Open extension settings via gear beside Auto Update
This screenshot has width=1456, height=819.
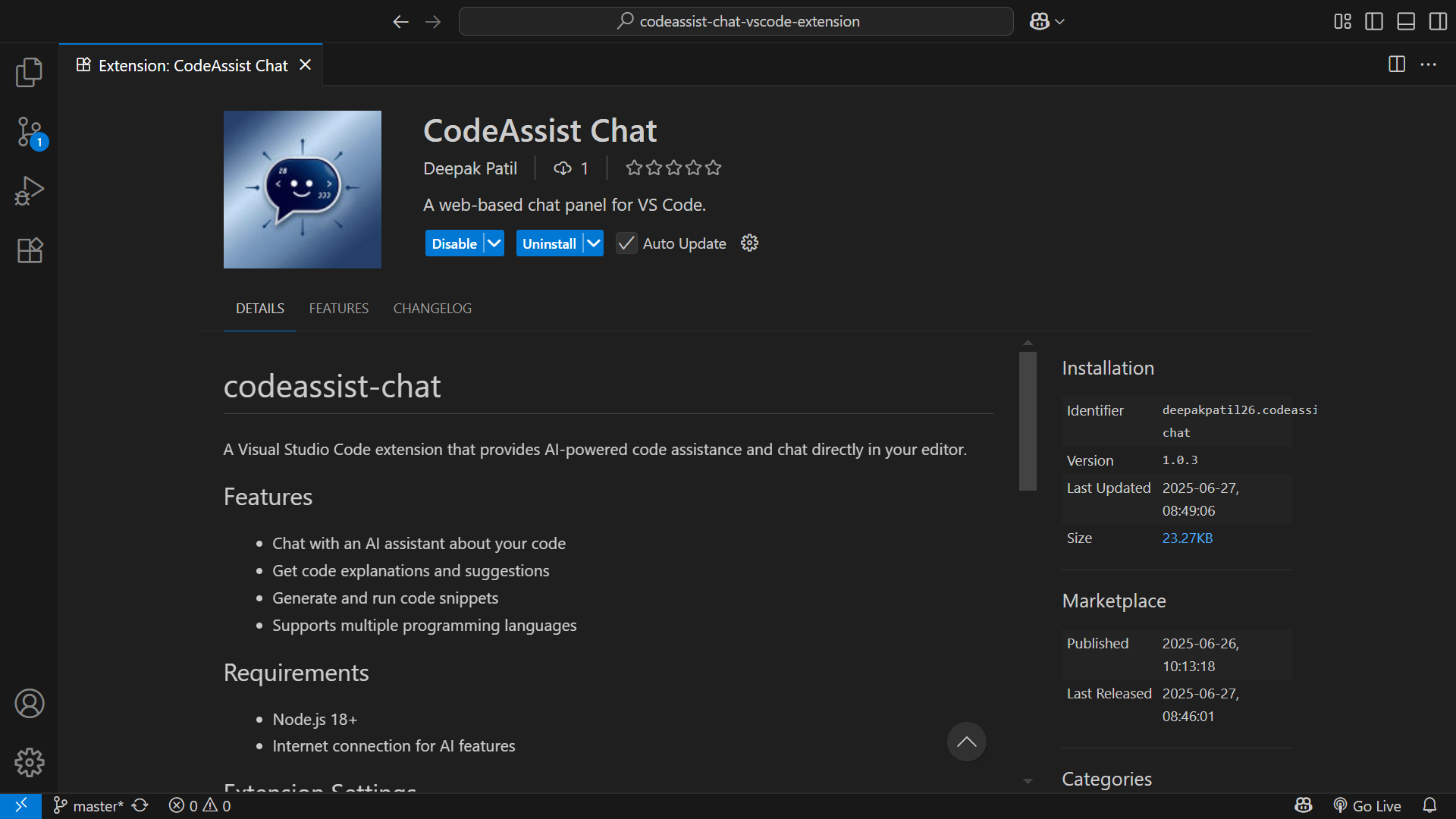748,243
